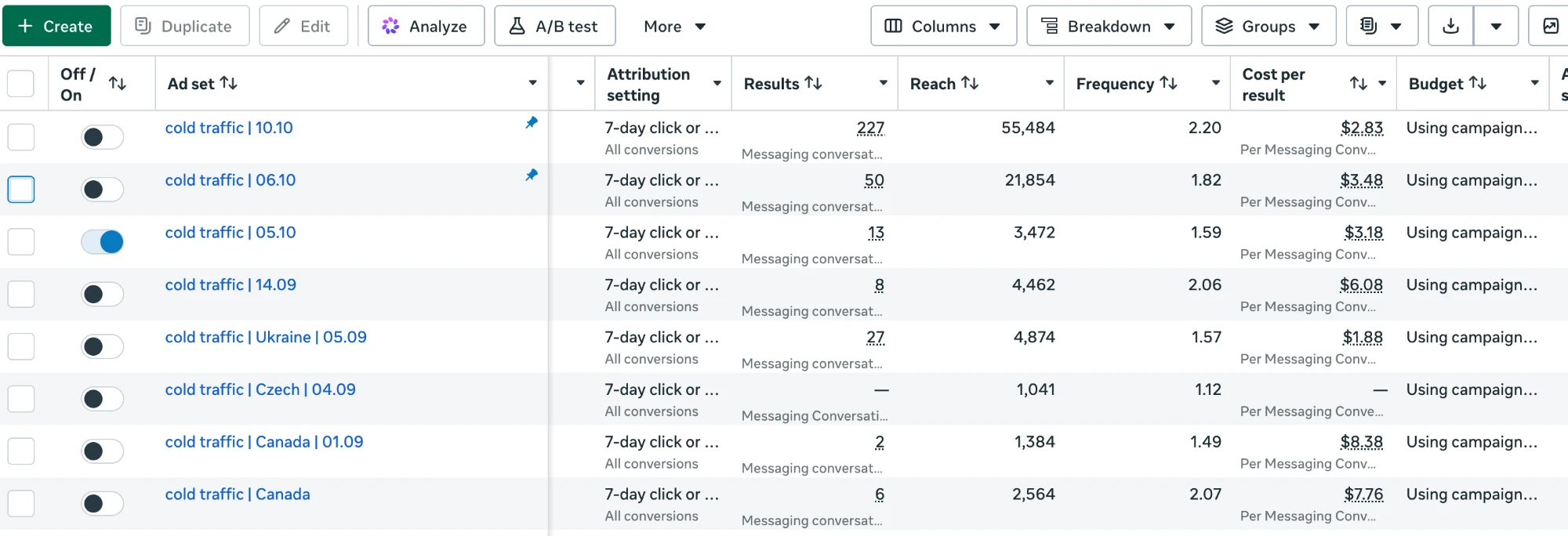Click the 55,484 reach value
1568x536 pixels.
tap(1028, 128)
